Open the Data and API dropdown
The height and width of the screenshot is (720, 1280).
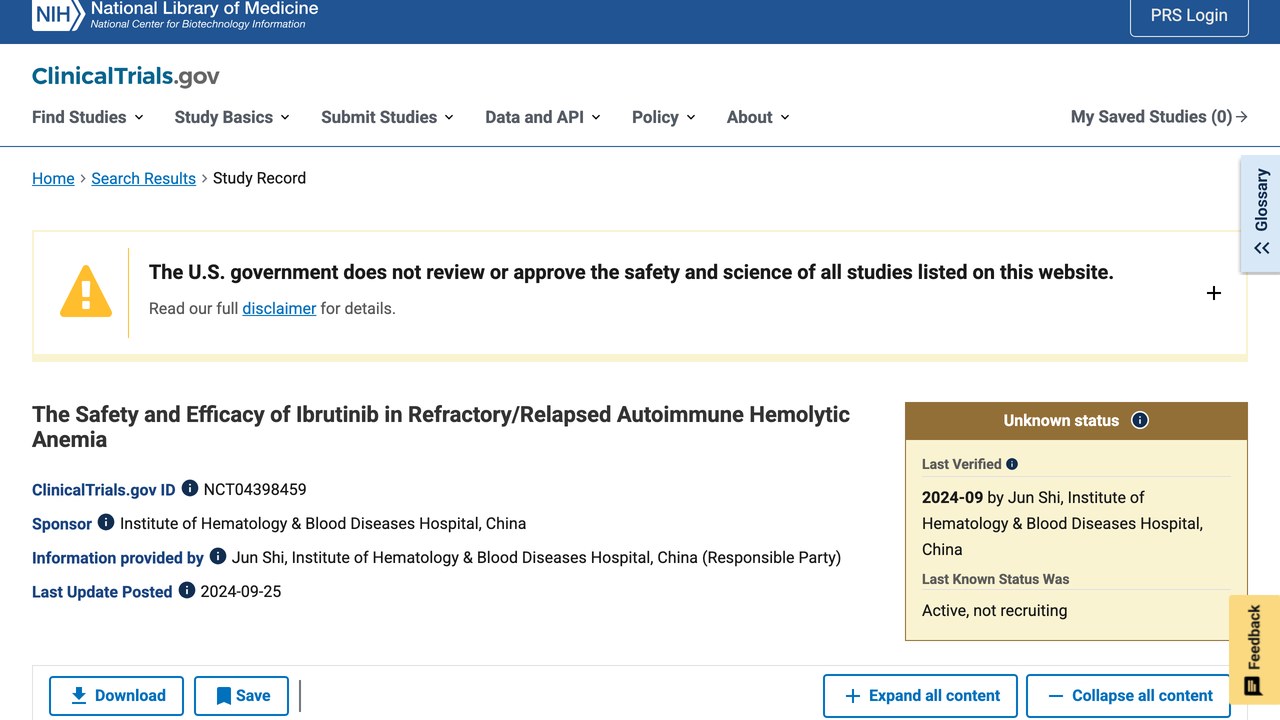point(543,117)
